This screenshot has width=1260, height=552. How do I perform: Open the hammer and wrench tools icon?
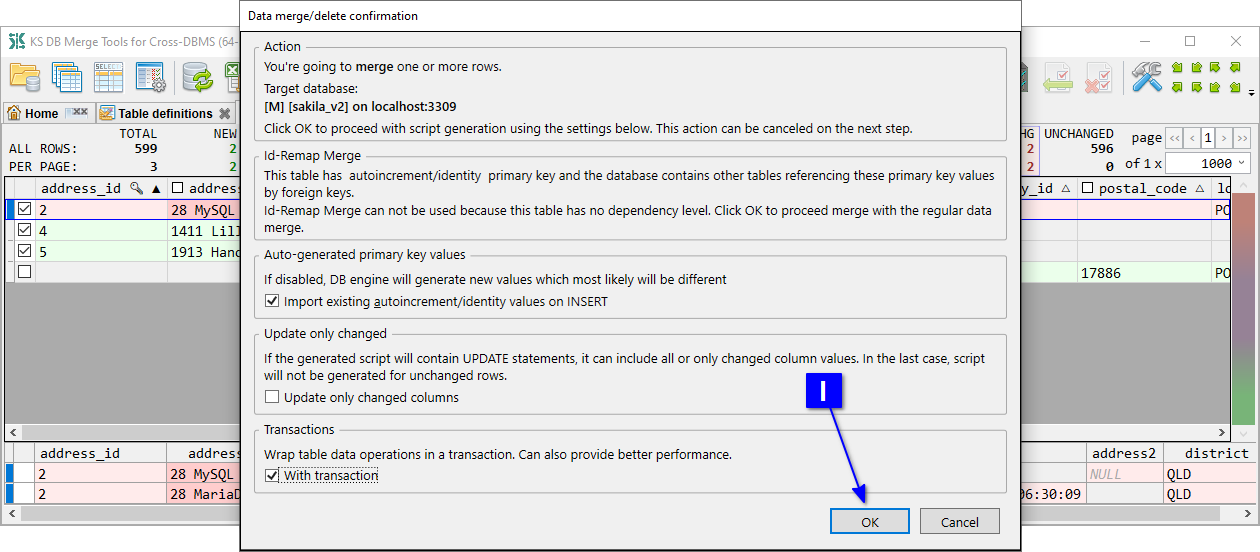pos(1146,76)
